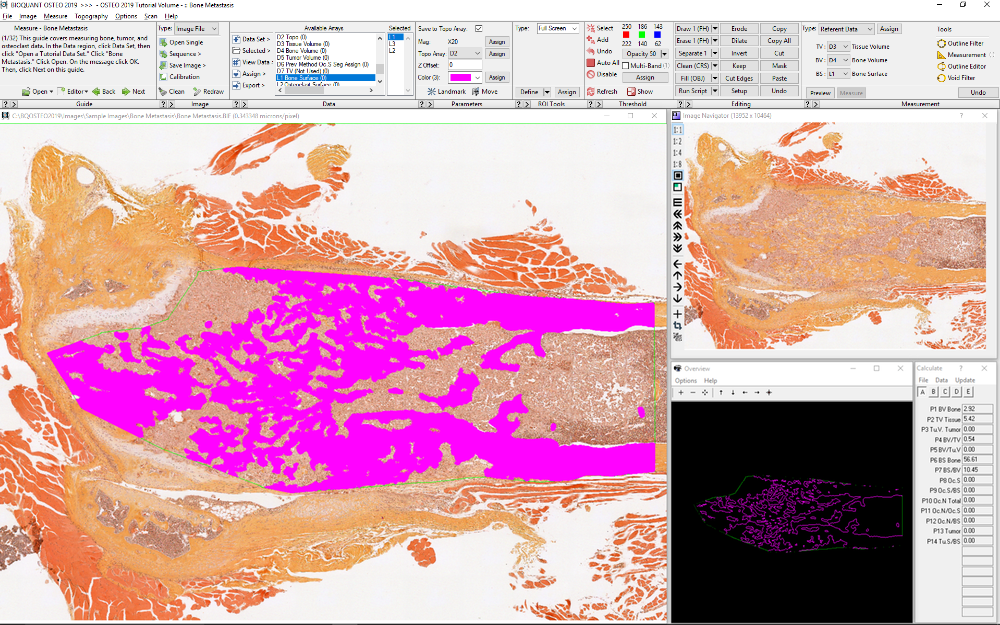This screenshot has width=1000, height=625.
Task: Set Image Navigator zoom to 1:8
Action: pyautogui.click(x=677, y=164)
